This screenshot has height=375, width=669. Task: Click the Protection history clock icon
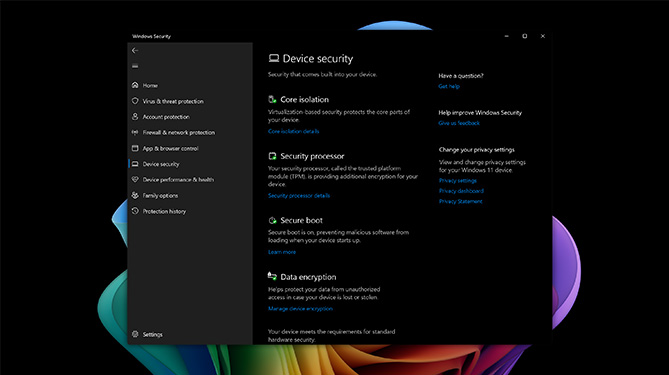tap(135, 211)
